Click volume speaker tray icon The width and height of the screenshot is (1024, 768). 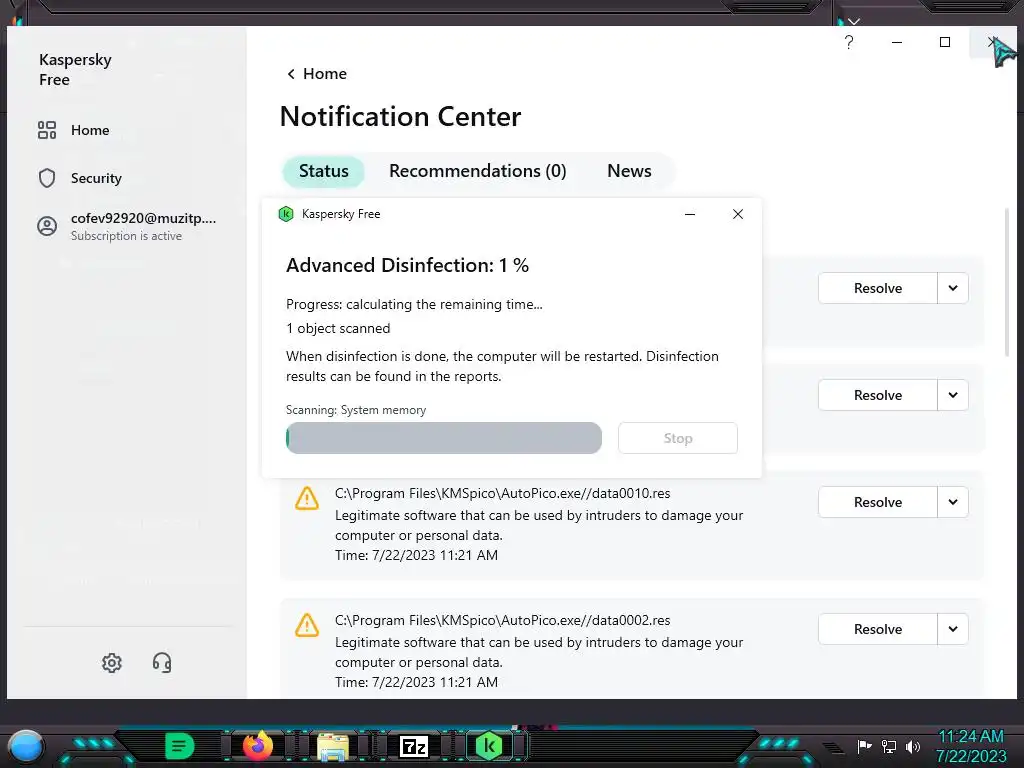913,746
